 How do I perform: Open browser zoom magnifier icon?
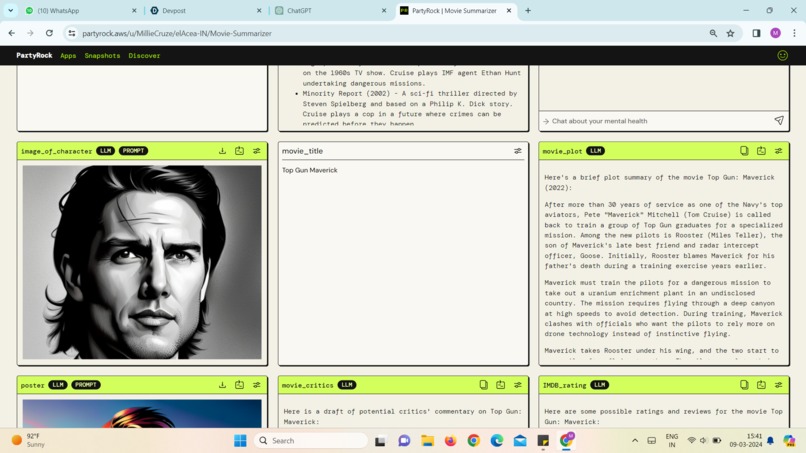click(713, 33)
